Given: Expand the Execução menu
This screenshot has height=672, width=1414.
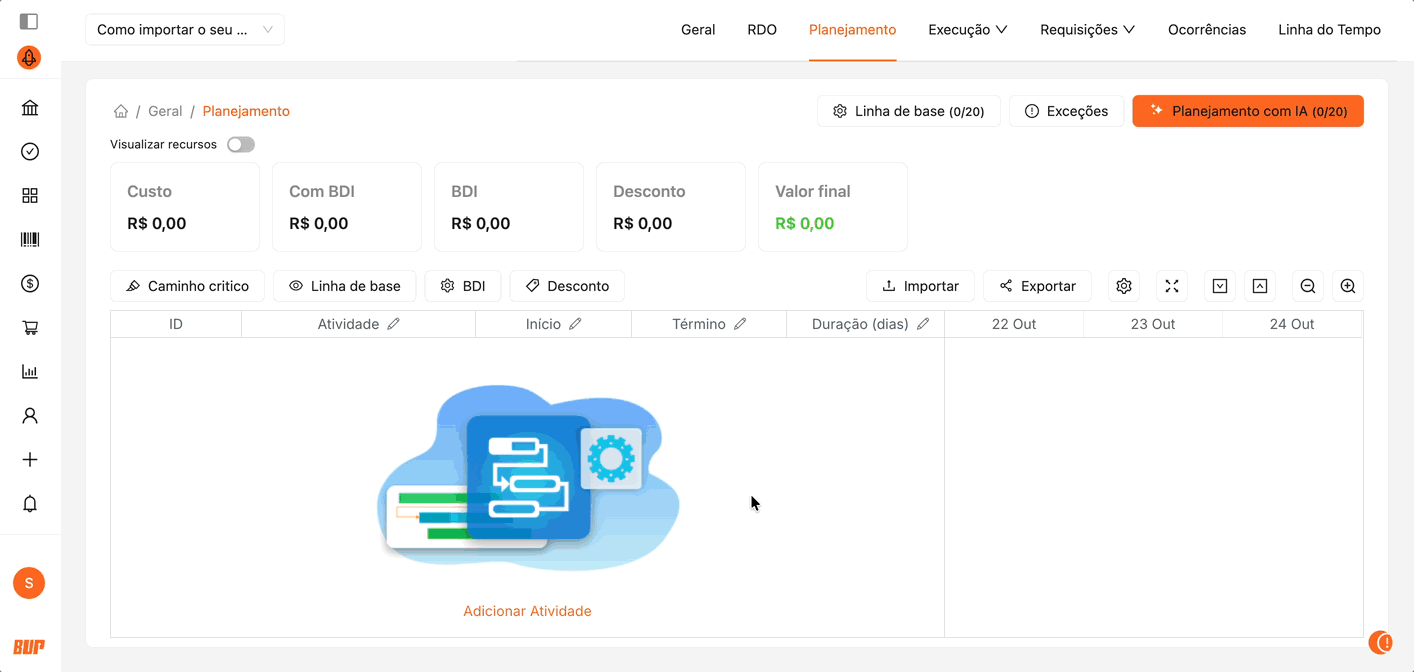Looking at the screenshot, I should coord(967,30).
